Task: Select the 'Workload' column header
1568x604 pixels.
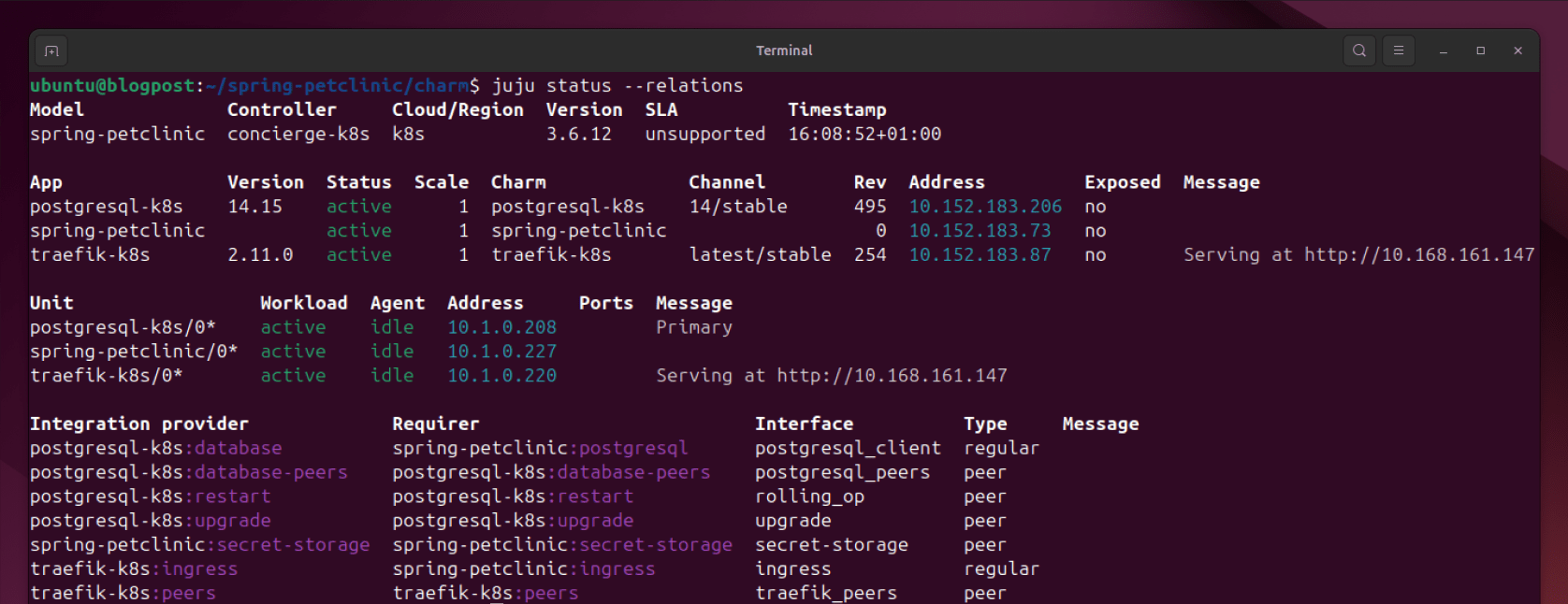Action: [304, 303]
